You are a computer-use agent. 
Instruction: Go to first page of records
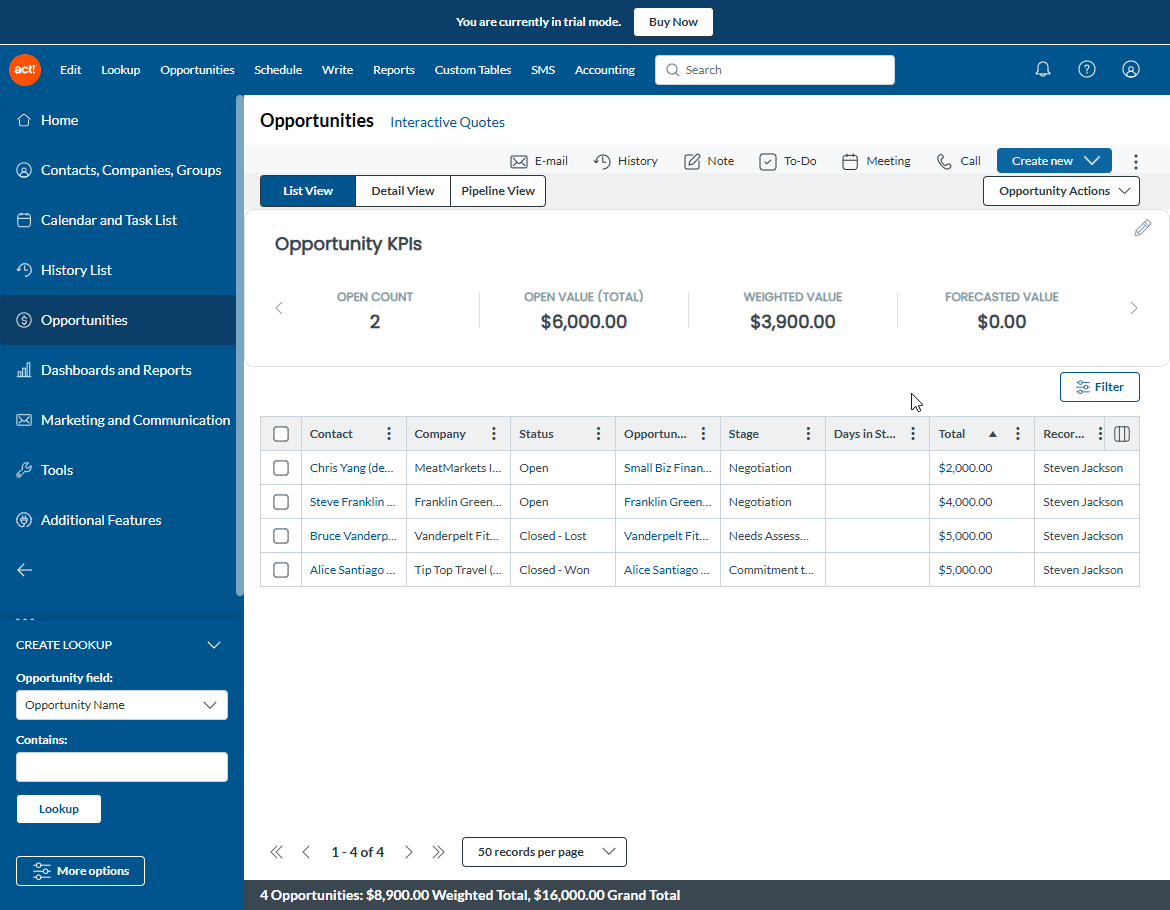click(276, 852)
